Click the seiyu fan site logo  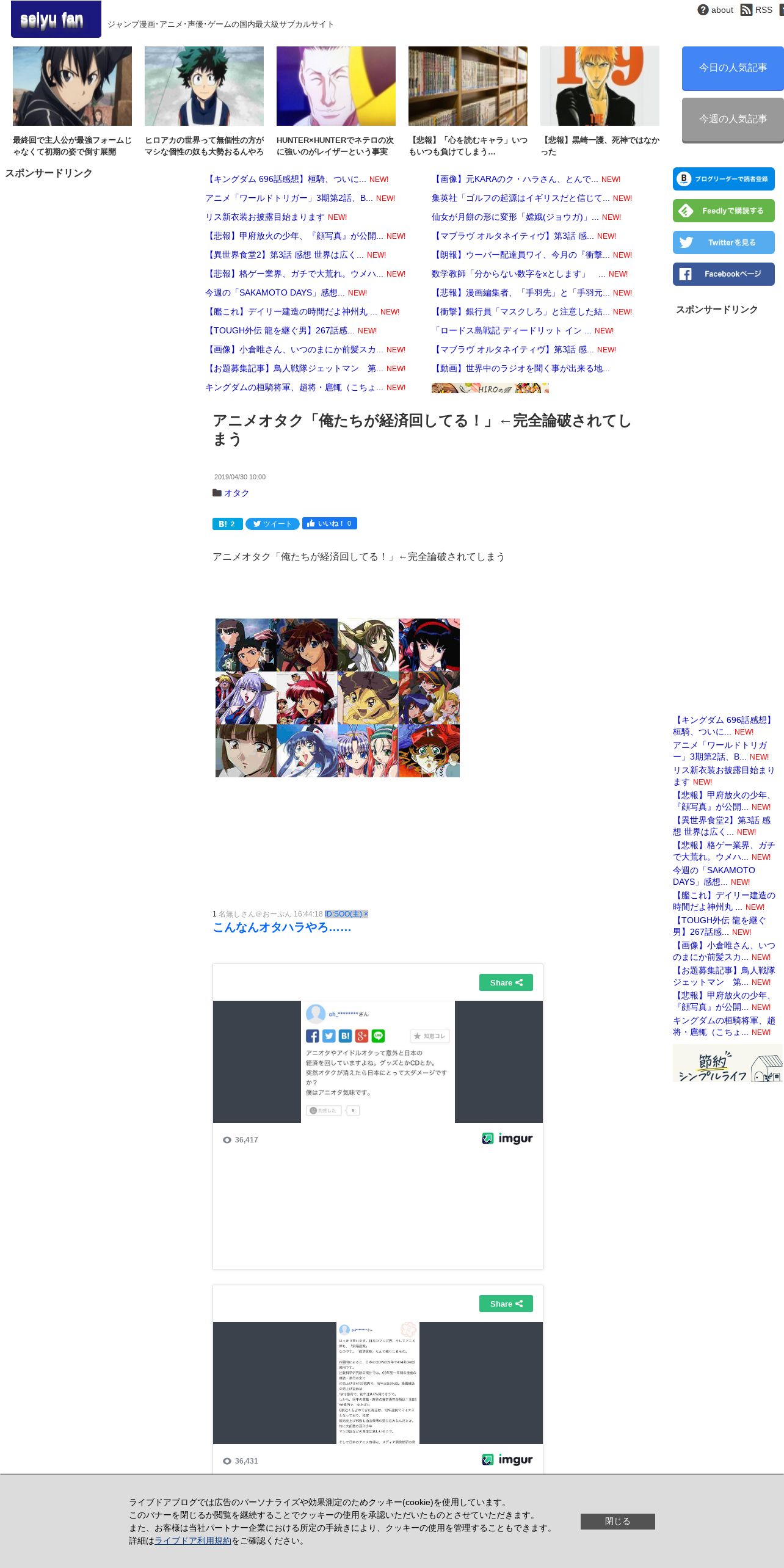(56, 20)
